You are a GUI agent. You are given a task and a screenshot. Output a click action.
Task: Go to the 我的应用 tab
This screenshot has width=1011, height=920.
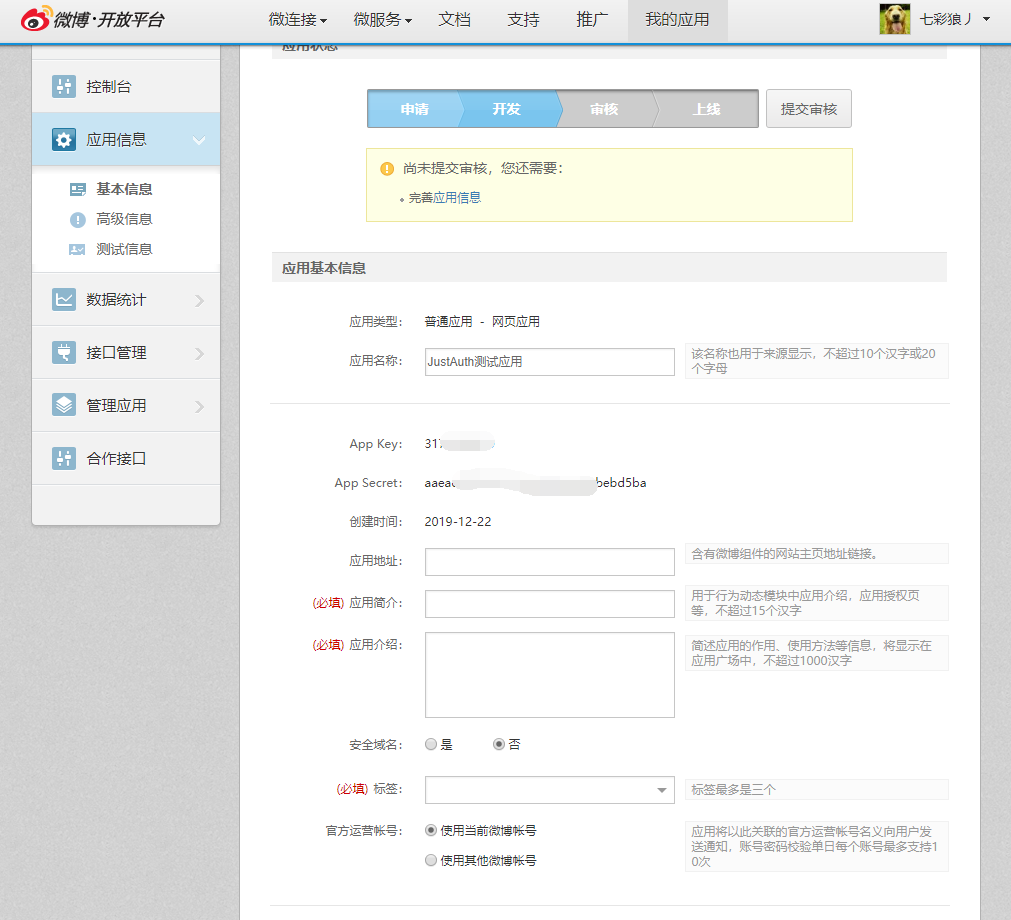pos(678,21)
